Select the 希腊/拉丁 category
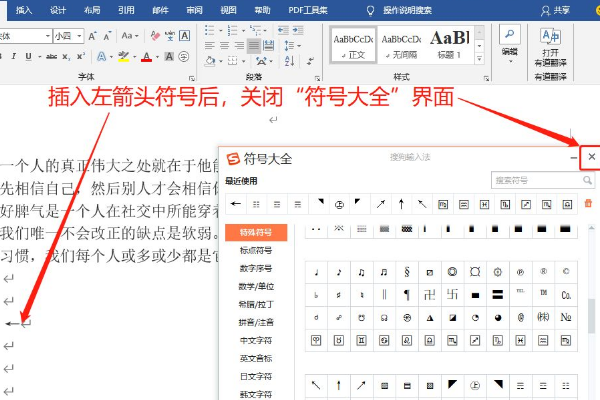 [x=256, y=304]
